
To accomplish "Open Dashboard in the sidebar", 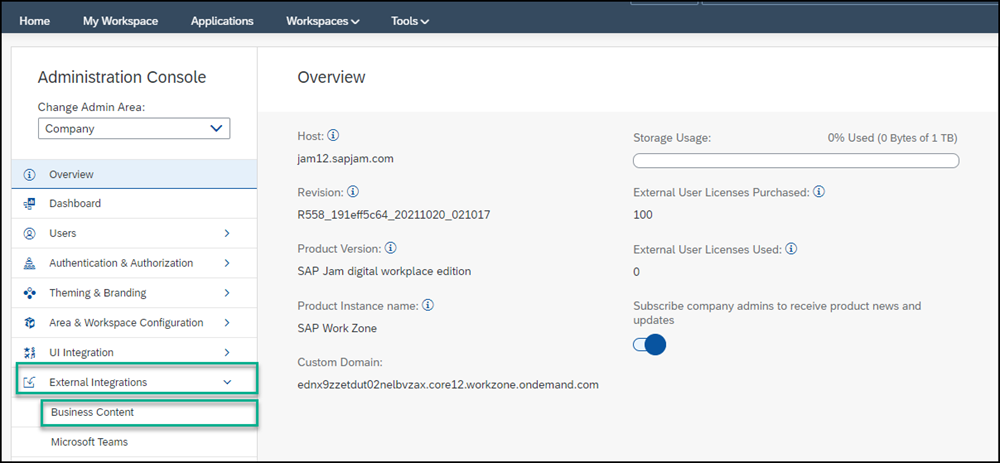I will pos(135,203).
